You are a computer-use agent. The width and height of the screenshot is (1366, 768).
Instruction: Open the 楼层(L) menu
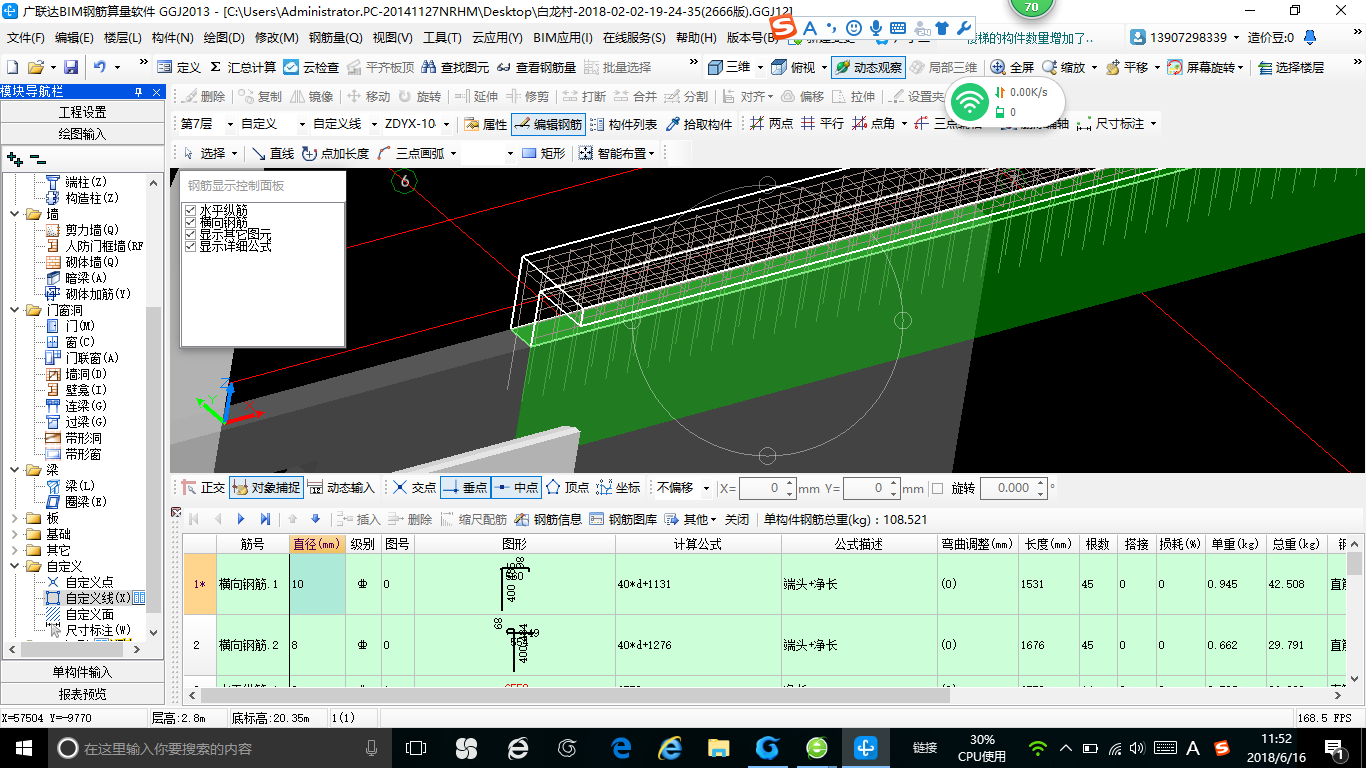[122, 38]
